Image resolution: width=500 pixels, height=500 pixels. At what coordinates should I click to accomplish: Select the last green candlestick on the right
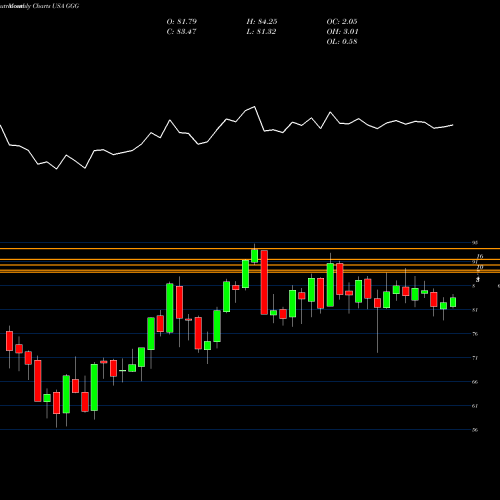453,302
